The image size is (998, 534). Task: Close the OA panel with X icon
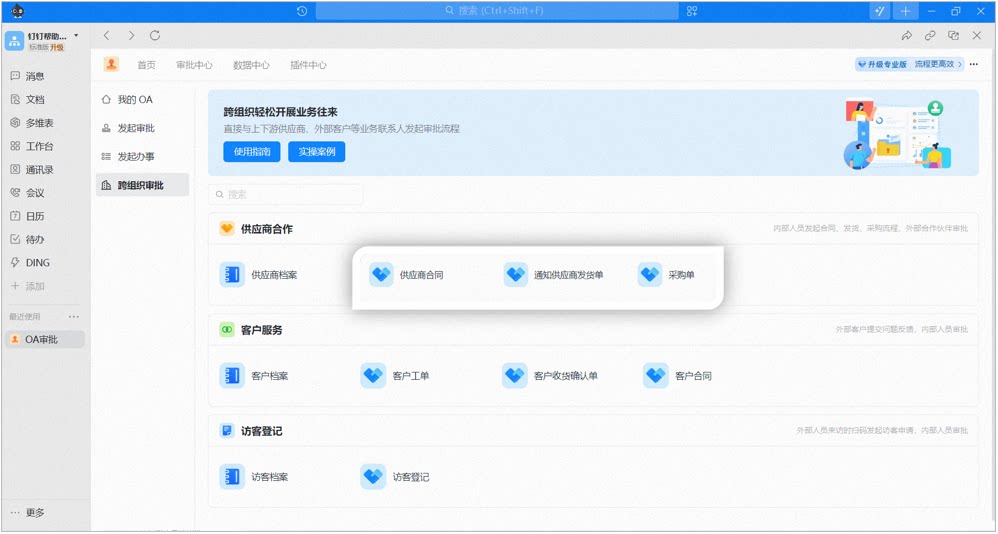[977, 36]
